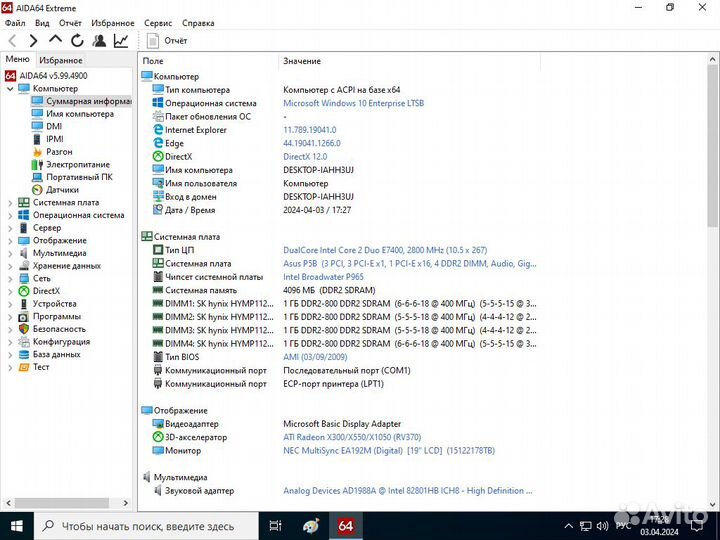This screenshot has width=720, height=540.
Task: Open the user profile toolbar icon
Action: point(99,41)
